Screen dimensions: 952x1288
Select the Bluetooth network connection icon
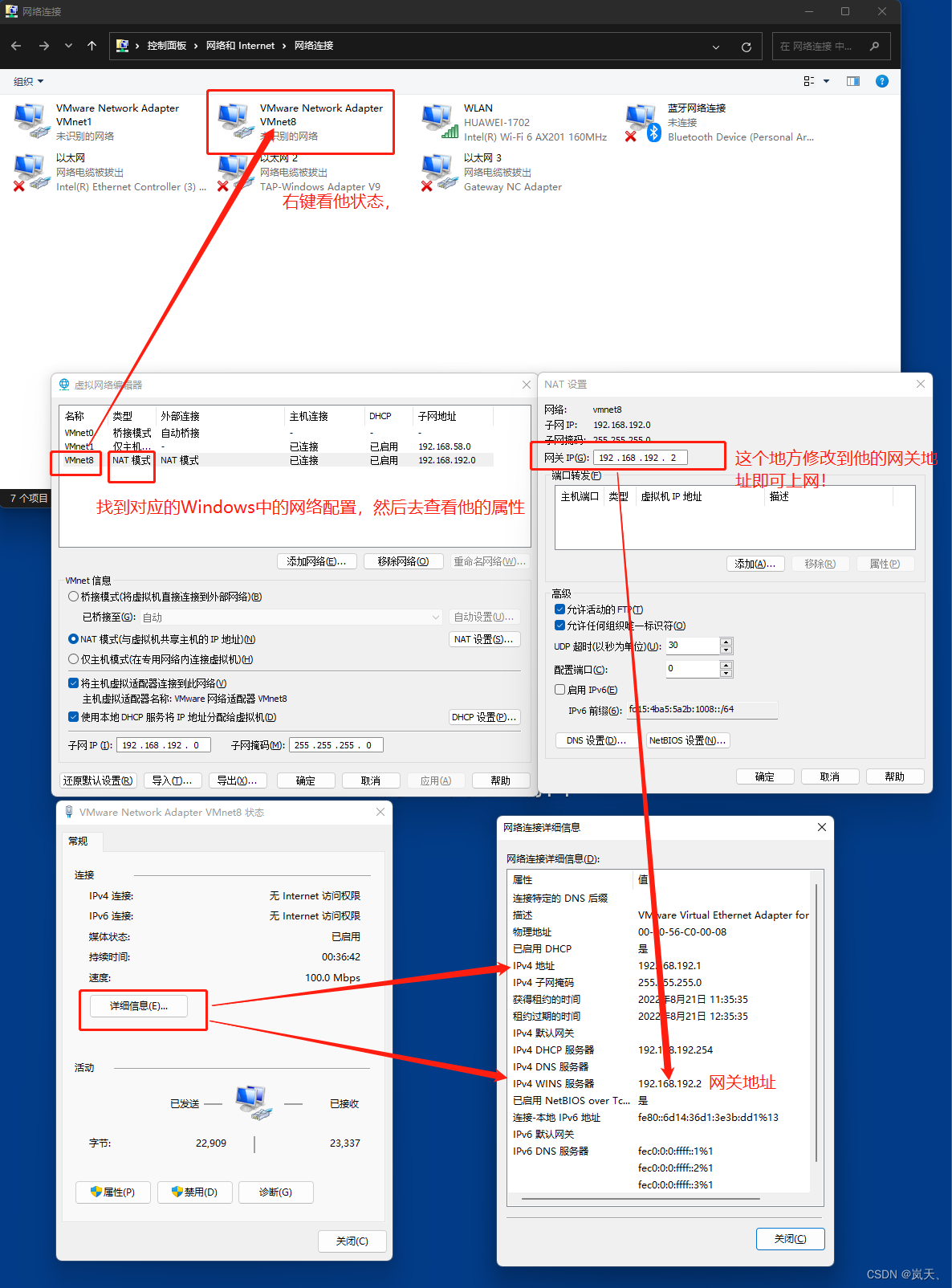642,121
